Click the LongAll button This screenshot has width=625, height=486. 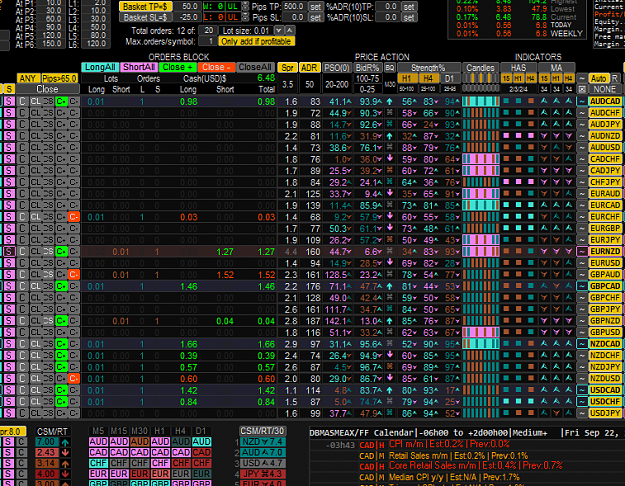[x=100, y=67]
